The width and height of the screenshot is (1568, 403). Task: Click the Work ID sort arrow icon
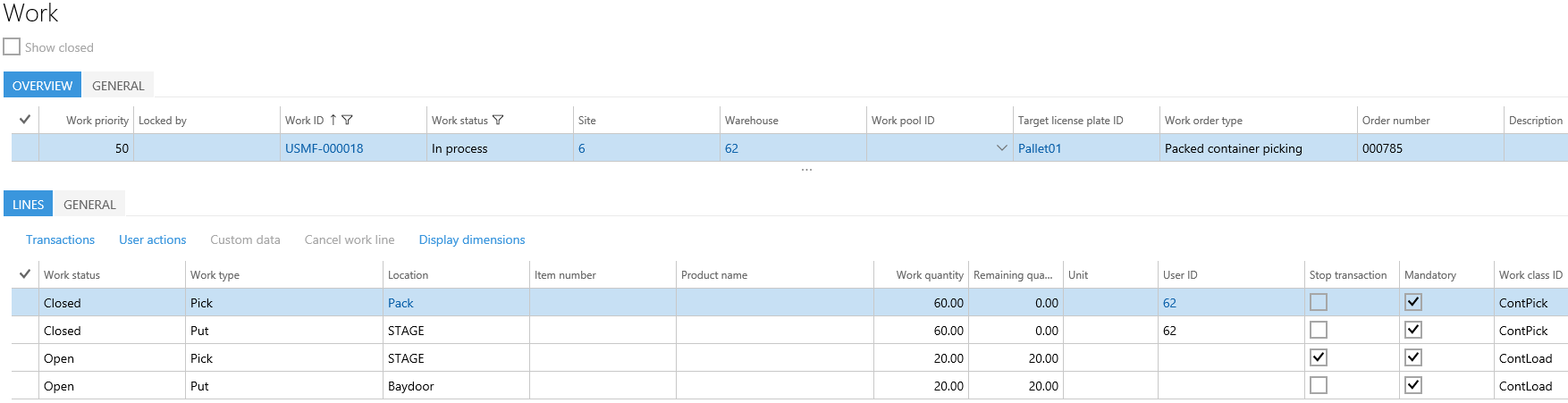[333, 120]
